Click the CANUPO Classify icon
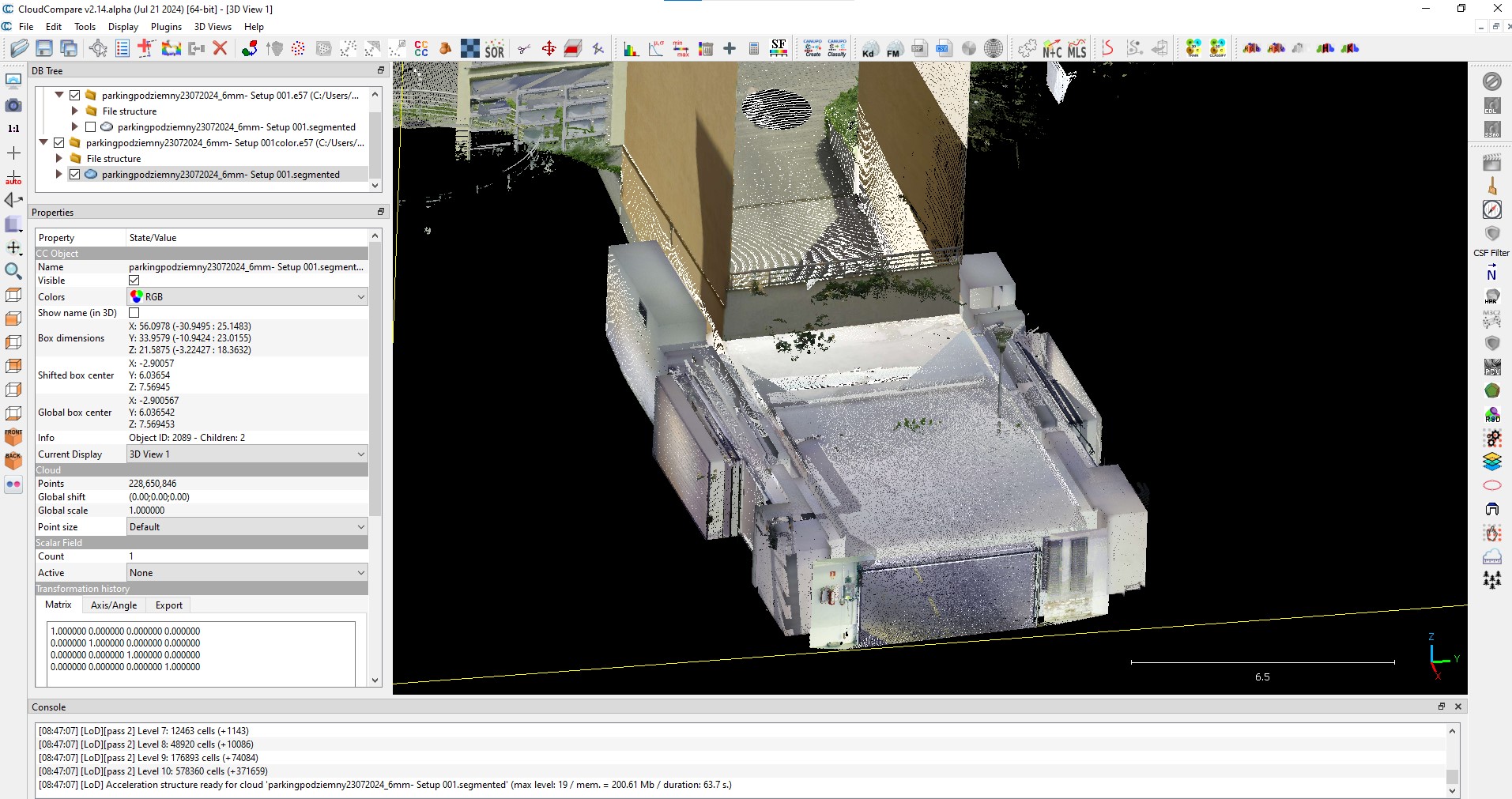The height and width of the screenshot is (799, 1512). point(837,49)
